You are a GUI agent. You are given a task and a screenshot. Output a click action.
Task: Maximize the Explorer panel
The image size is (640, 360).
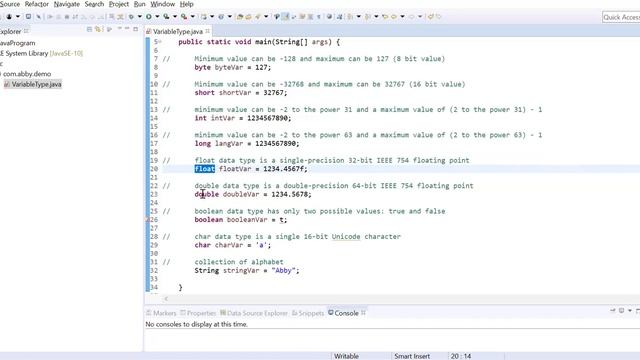136,29
